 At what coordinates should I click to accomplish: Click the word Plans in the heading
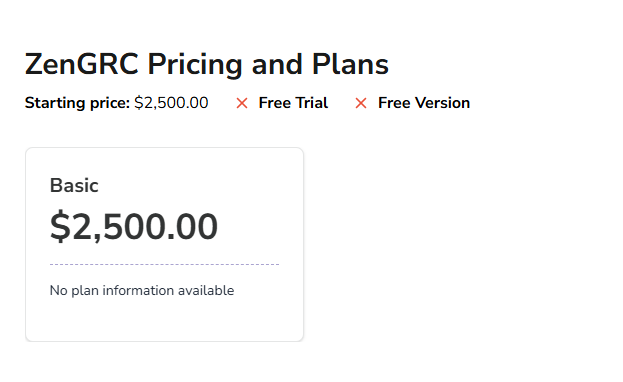(x=350, y=64)
